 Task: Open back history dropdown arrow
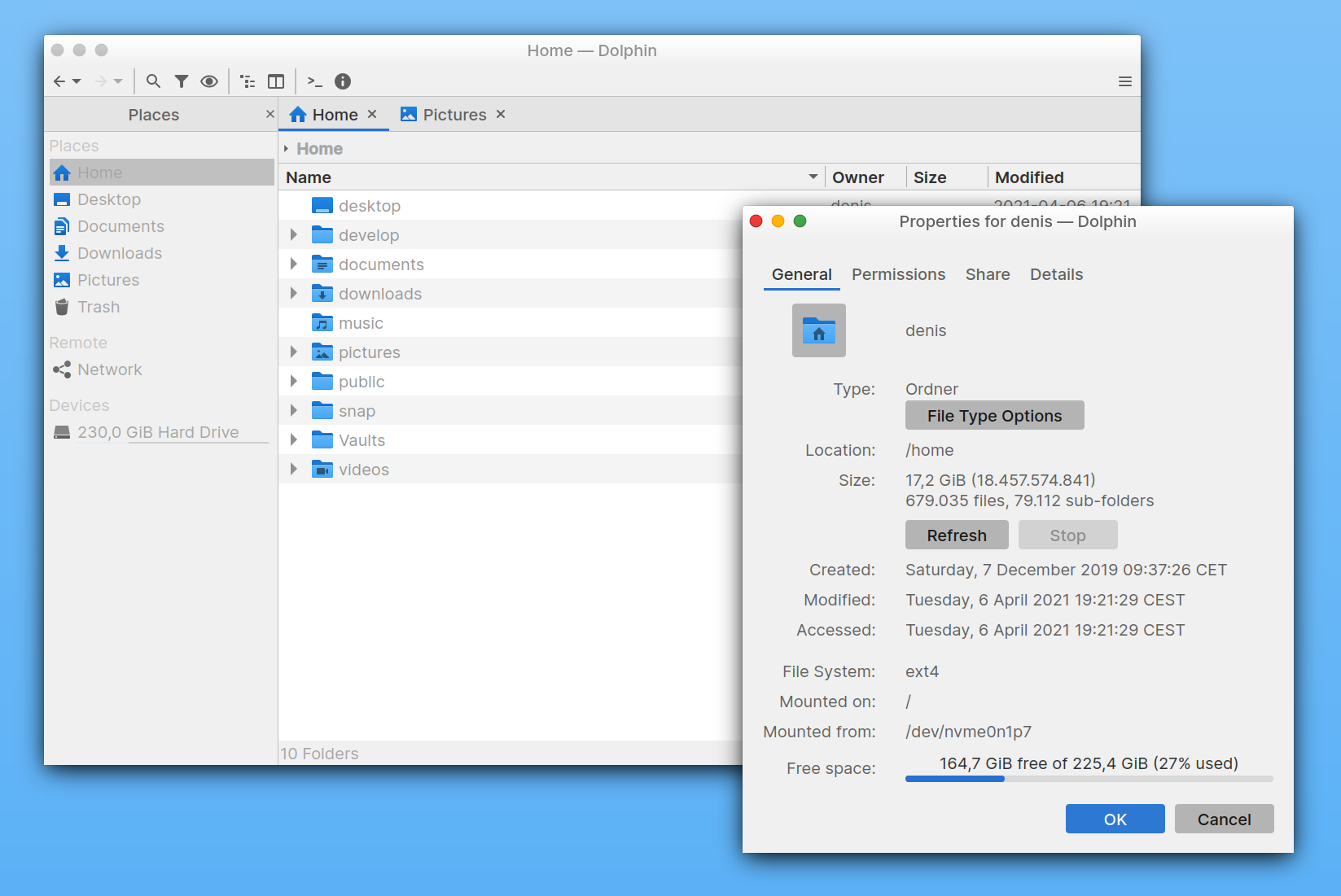click(x=77, y=81)
